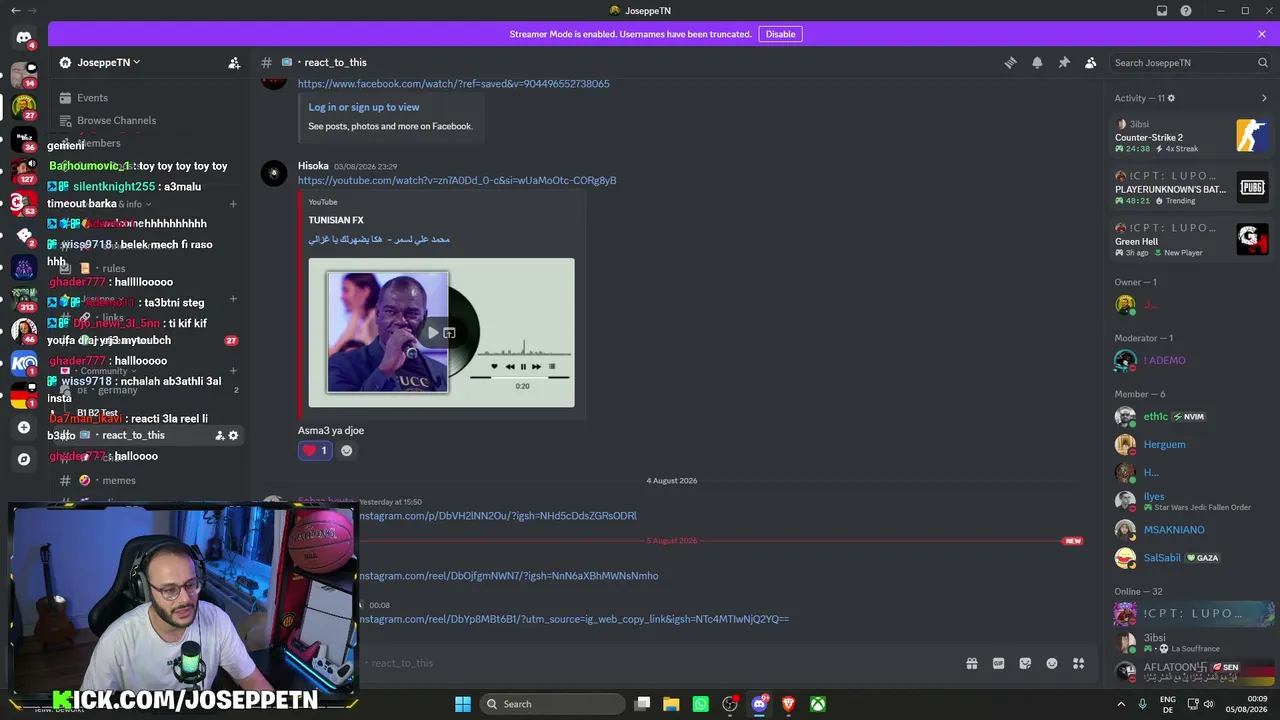1280x720 pixels.
Task: Open notification settings bell icon
Action: [1037, 63]
